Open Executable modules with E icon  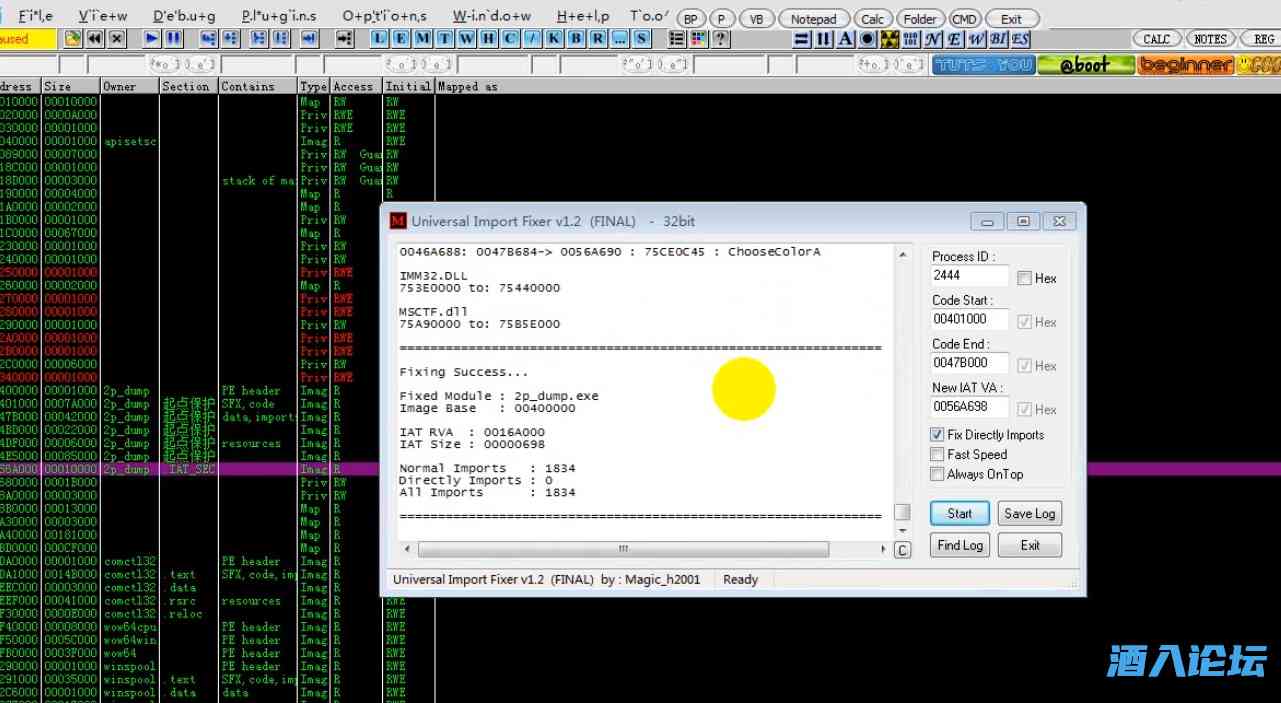coord(401,39)
